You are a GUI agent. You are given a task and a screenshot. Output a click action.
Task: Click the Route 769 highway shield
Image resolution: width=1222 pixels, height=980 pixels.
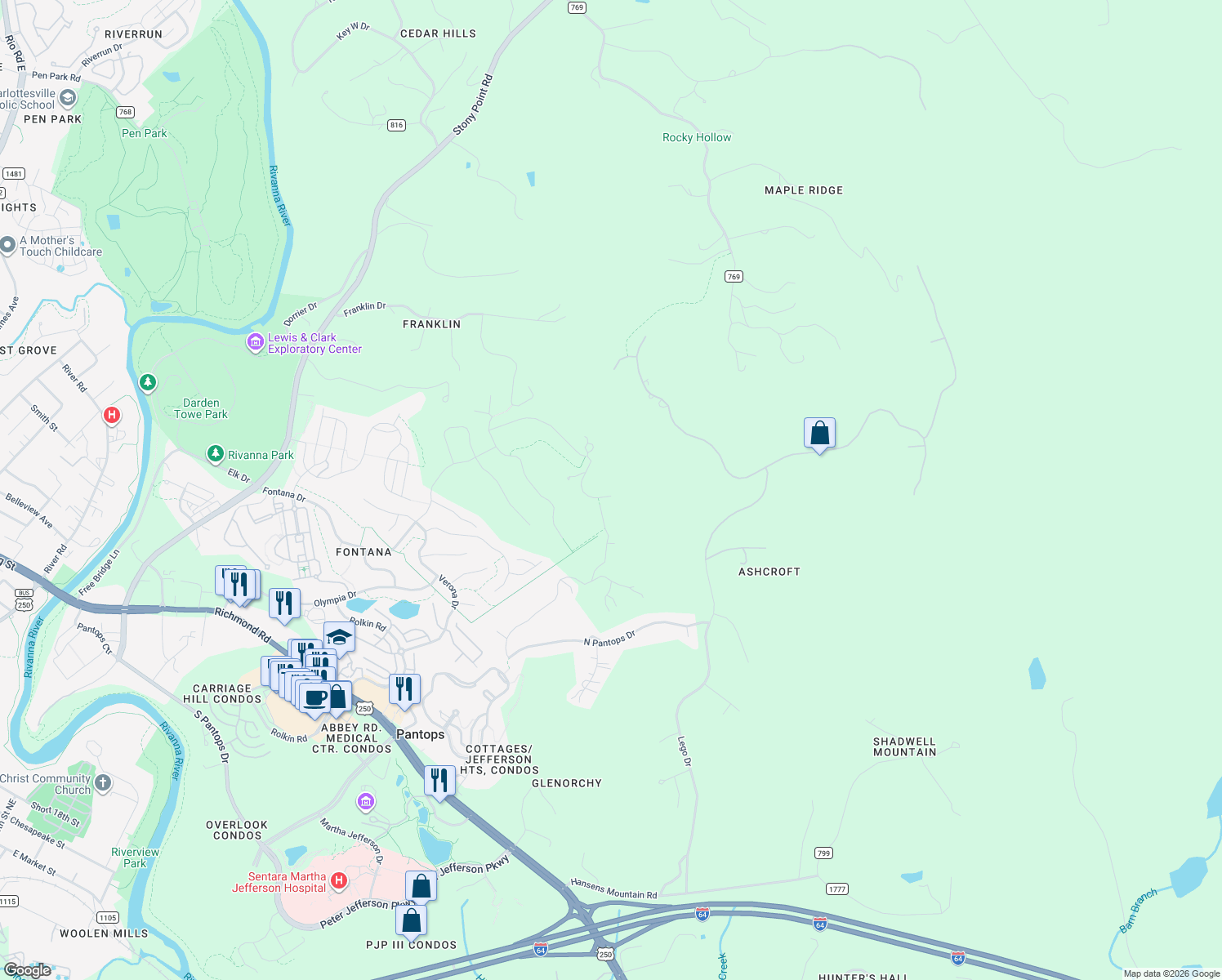point(733,276)
